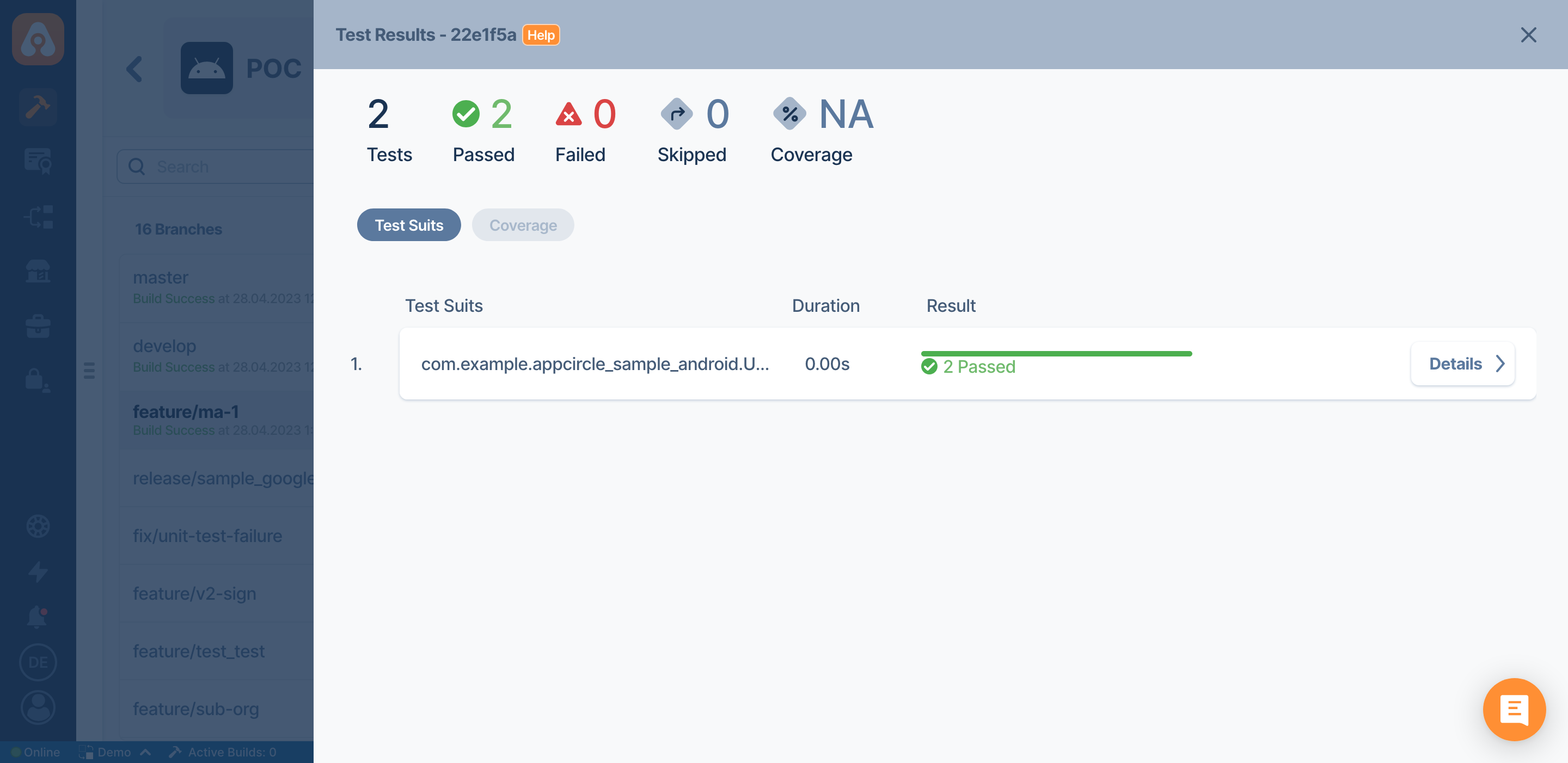Click the 16 Branches heading
Viewport: 1568px width, 763px height.
pos(179,229)
